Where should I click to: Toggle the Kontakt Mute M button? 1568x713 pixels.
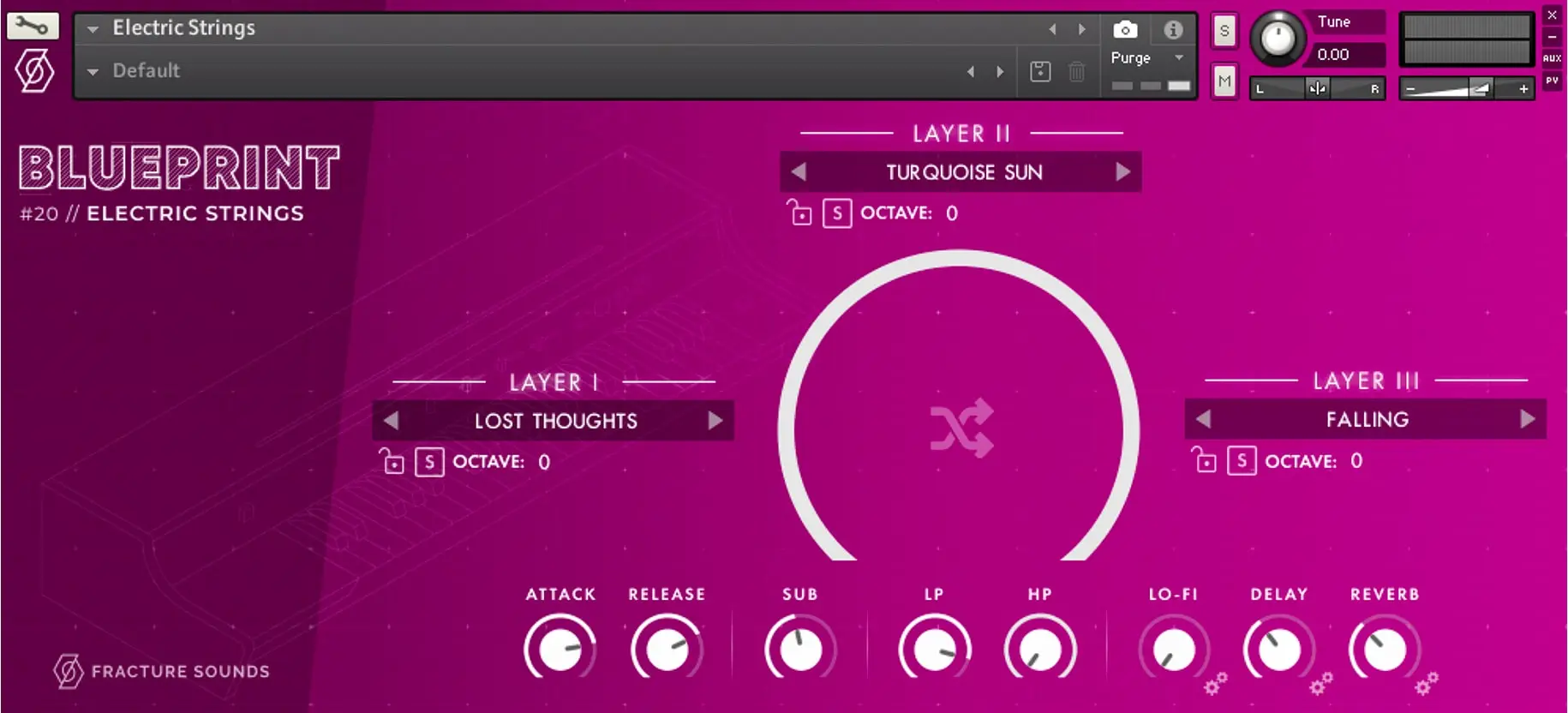pyautogui.click(x=1224, y=81)
